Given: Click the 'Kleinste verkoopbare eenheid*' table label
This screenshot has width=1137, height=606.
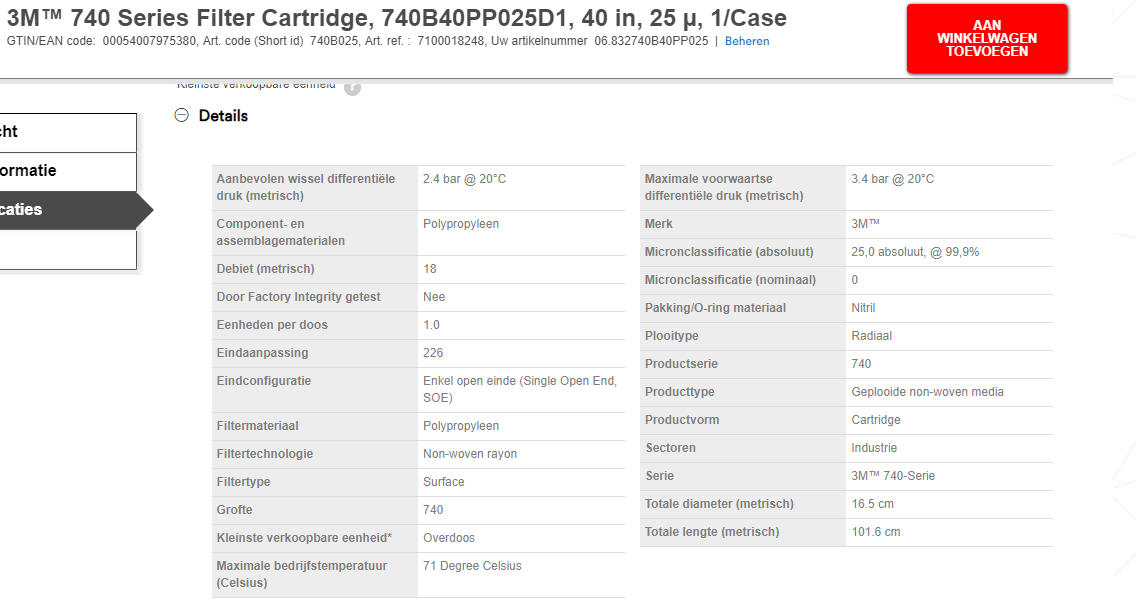Looking at the screenshot, I should [305, 539].
